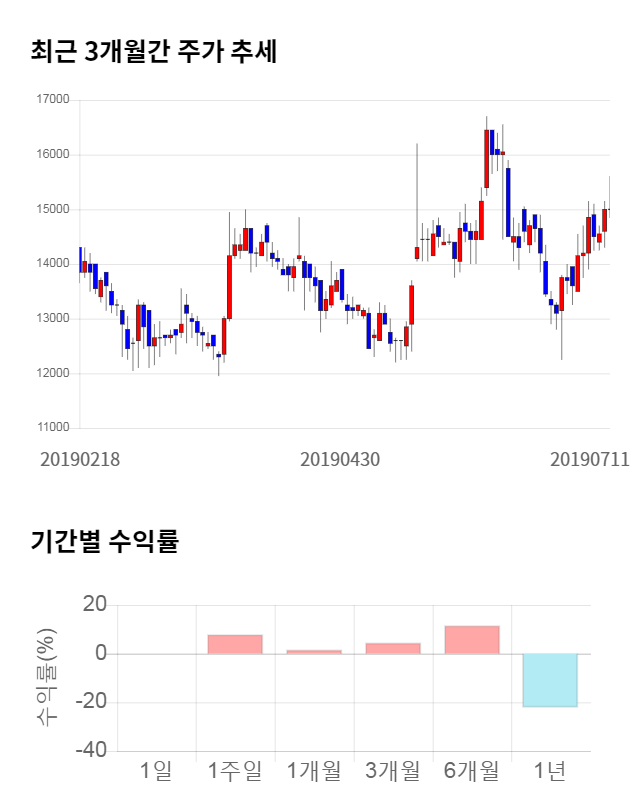The image size is (640, 810).
Task: Click the 수익률(%) vertical axis title
Action: pyautogui.click(x=46, y=677)
